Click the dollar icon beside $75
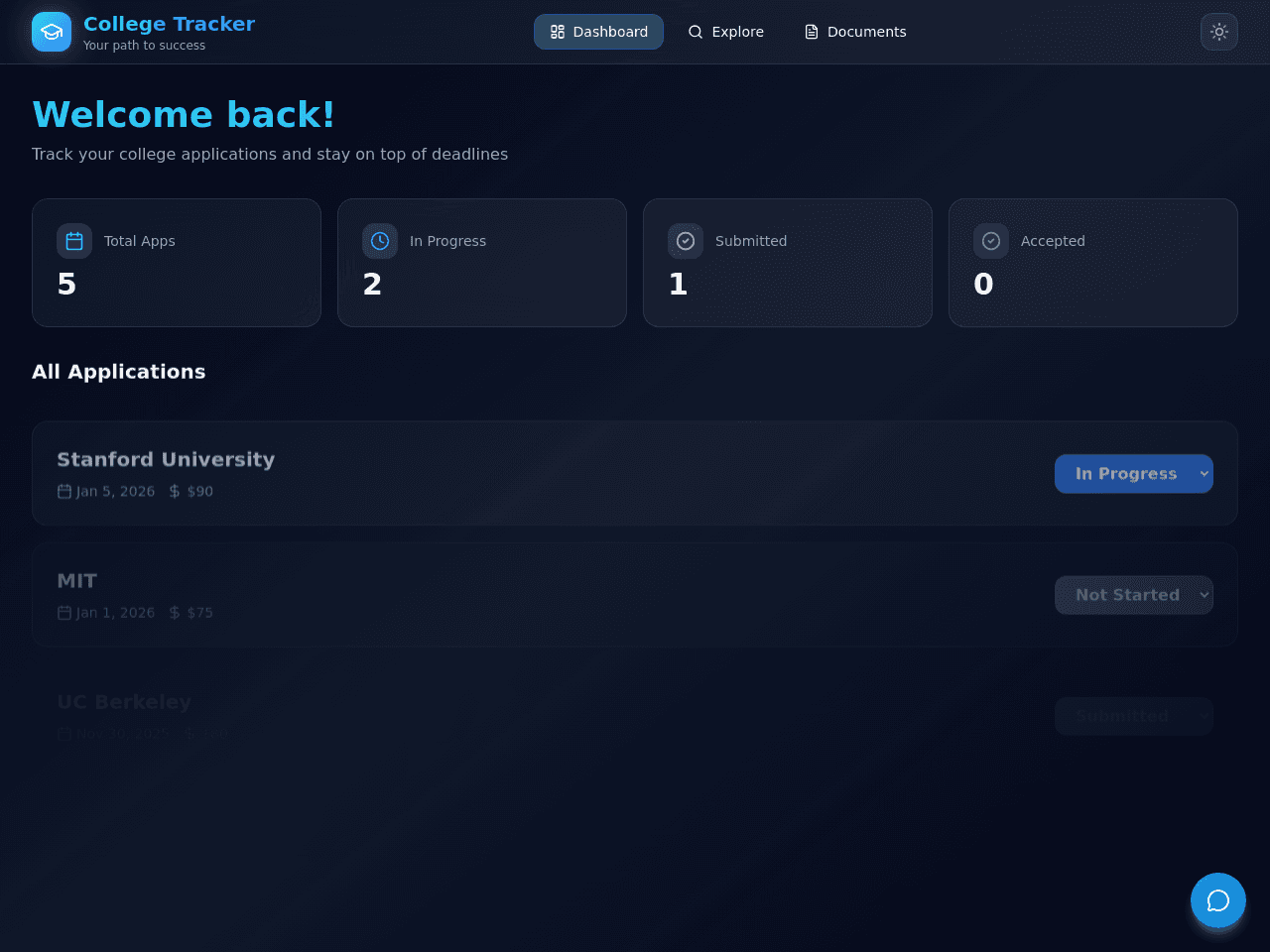Screen dimensions: 1270x952 [175, 612]
